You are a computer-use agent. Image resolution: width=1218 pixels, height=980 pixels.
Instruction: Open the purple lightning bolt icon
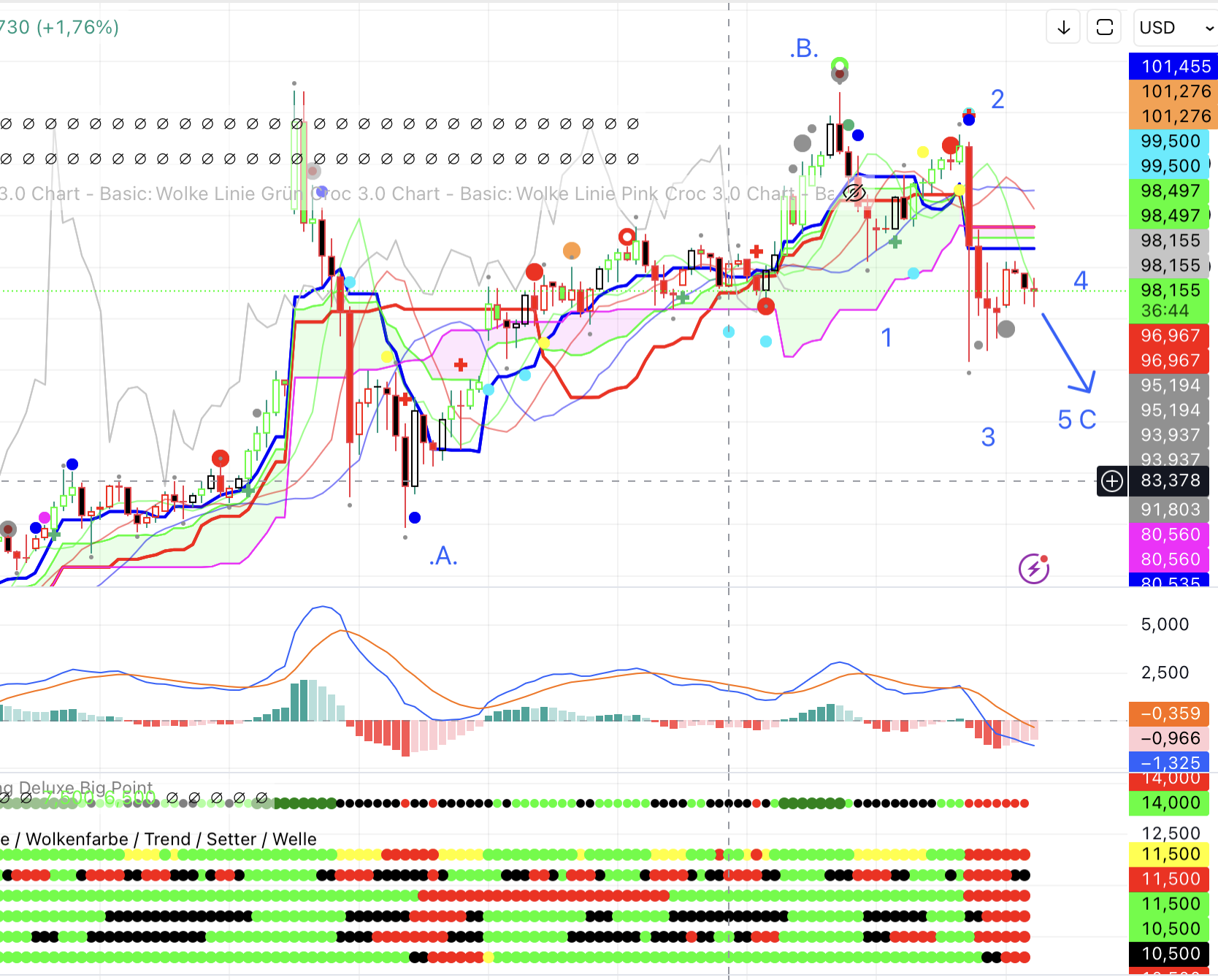click(x=1034, y=569)
